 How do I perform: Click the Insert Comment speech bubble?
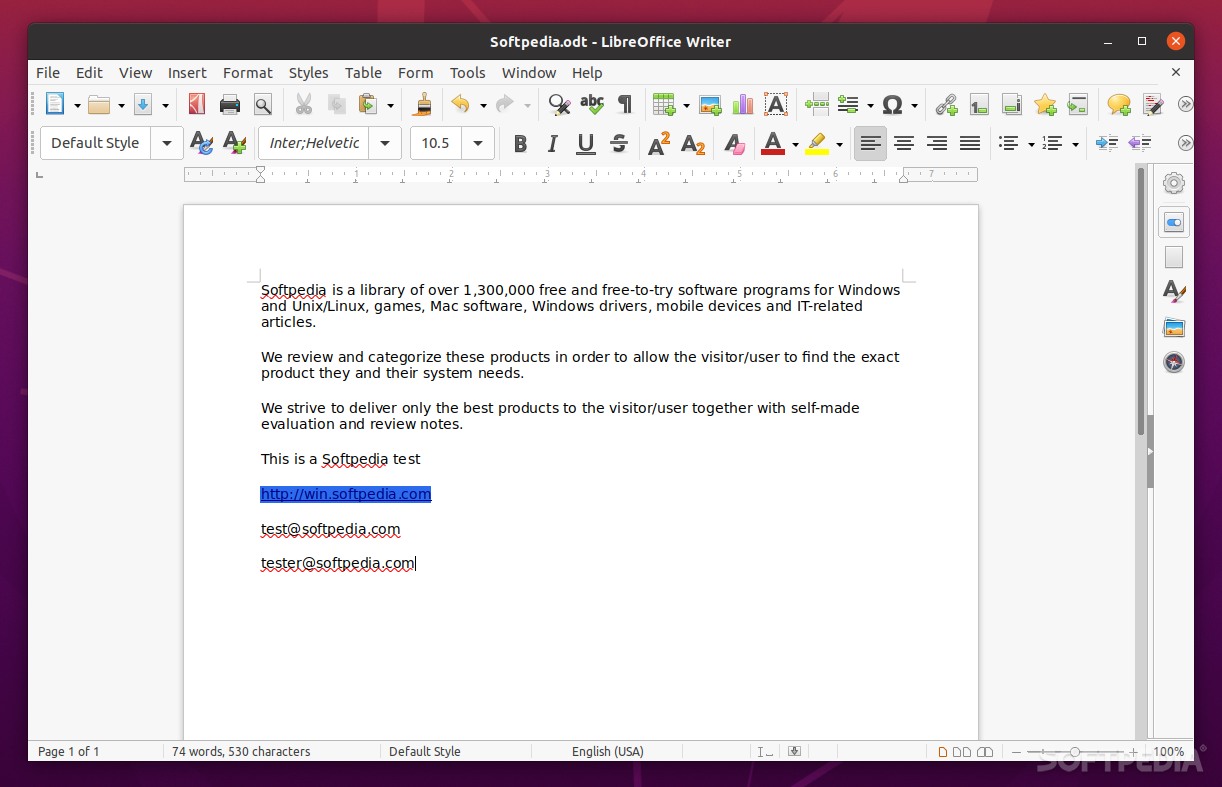point(1119,104)
